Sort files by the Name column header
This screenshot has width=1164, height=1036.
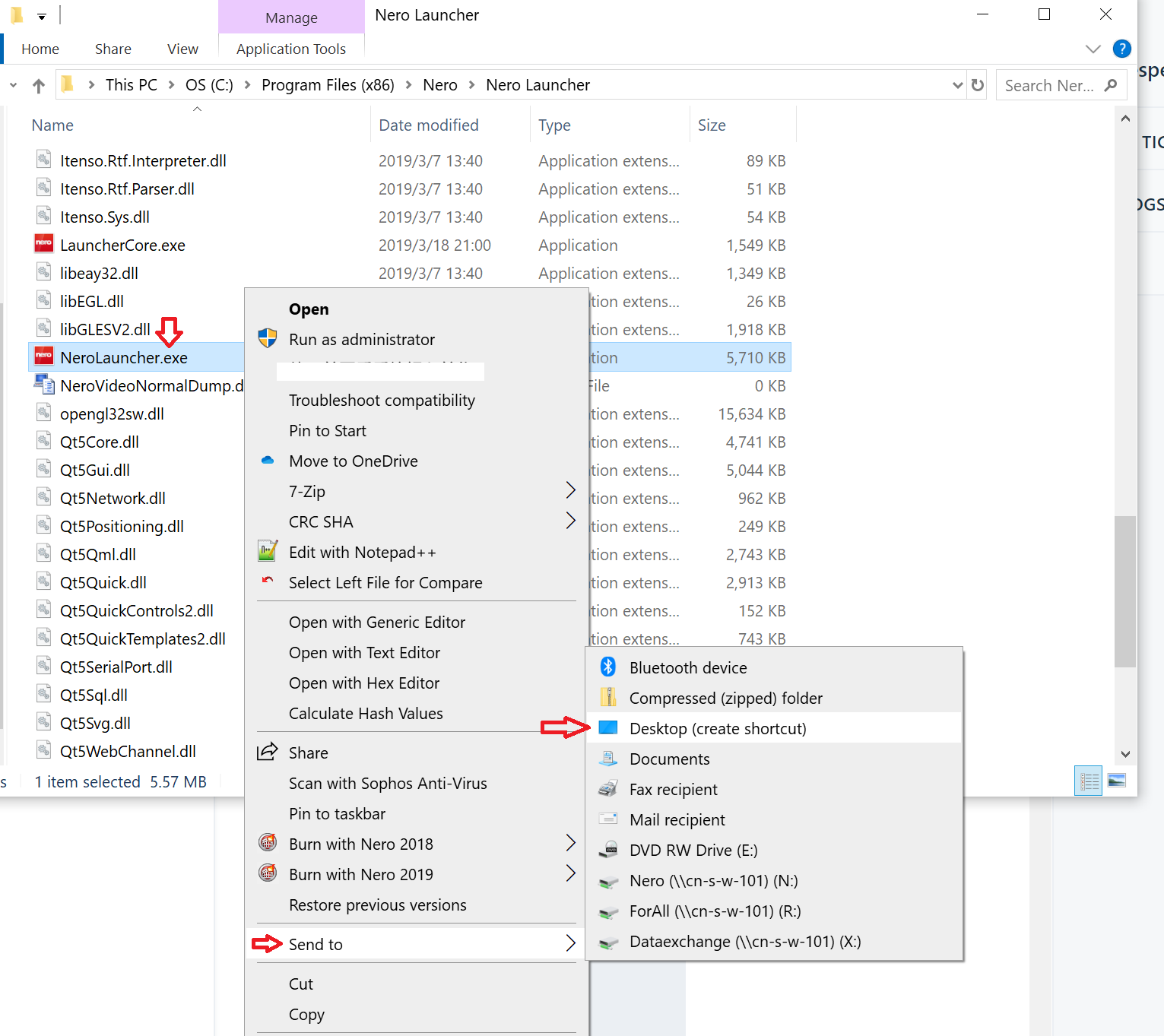point(52,125)
